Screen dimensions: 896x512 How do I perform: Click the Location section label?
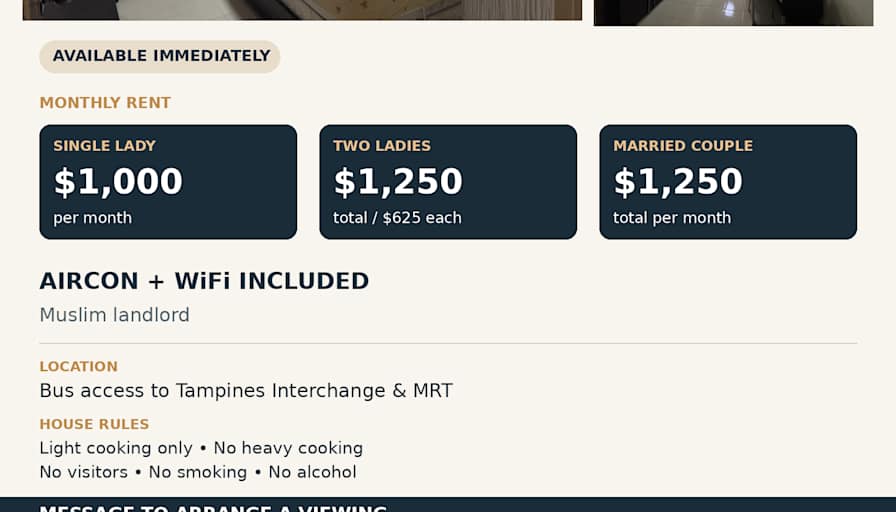click(78, 366)
